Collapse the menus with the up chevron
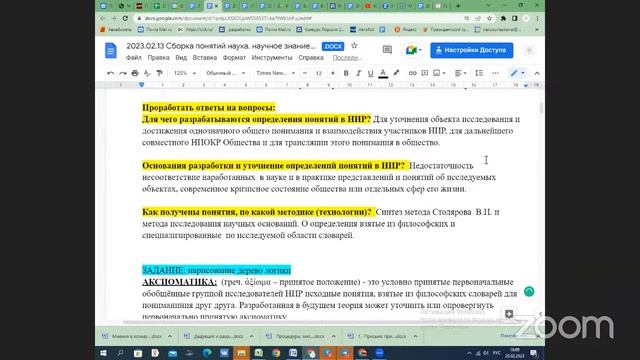This screenshot has width=640, height=360. point(537,73)
